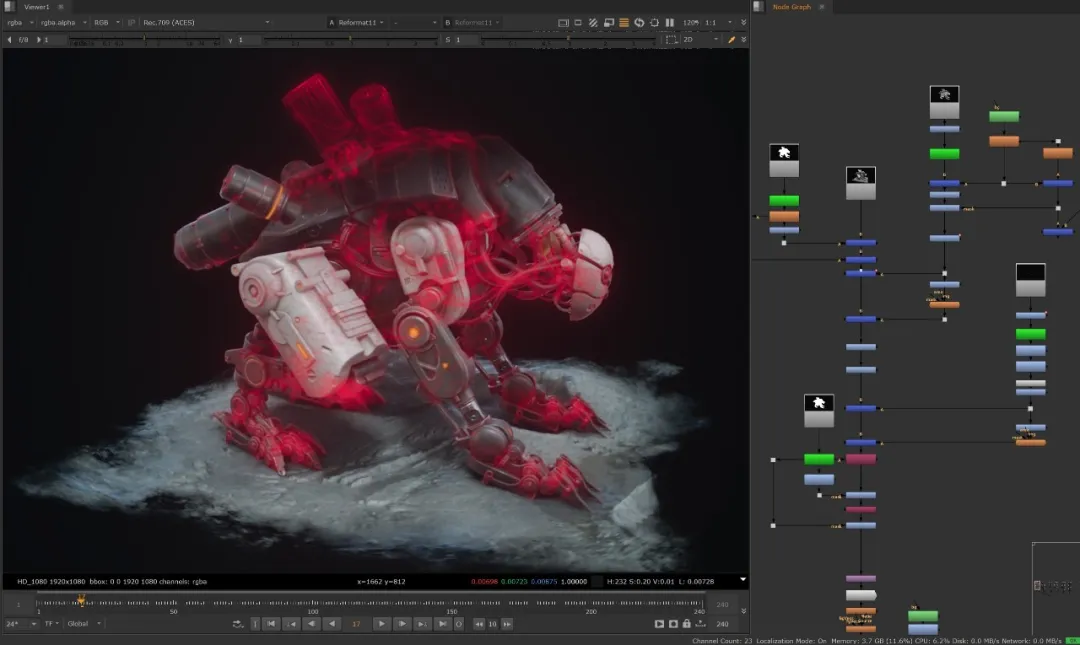Jump to the first frame
This screenshot has width=1080, height=645.
point(270,624)
